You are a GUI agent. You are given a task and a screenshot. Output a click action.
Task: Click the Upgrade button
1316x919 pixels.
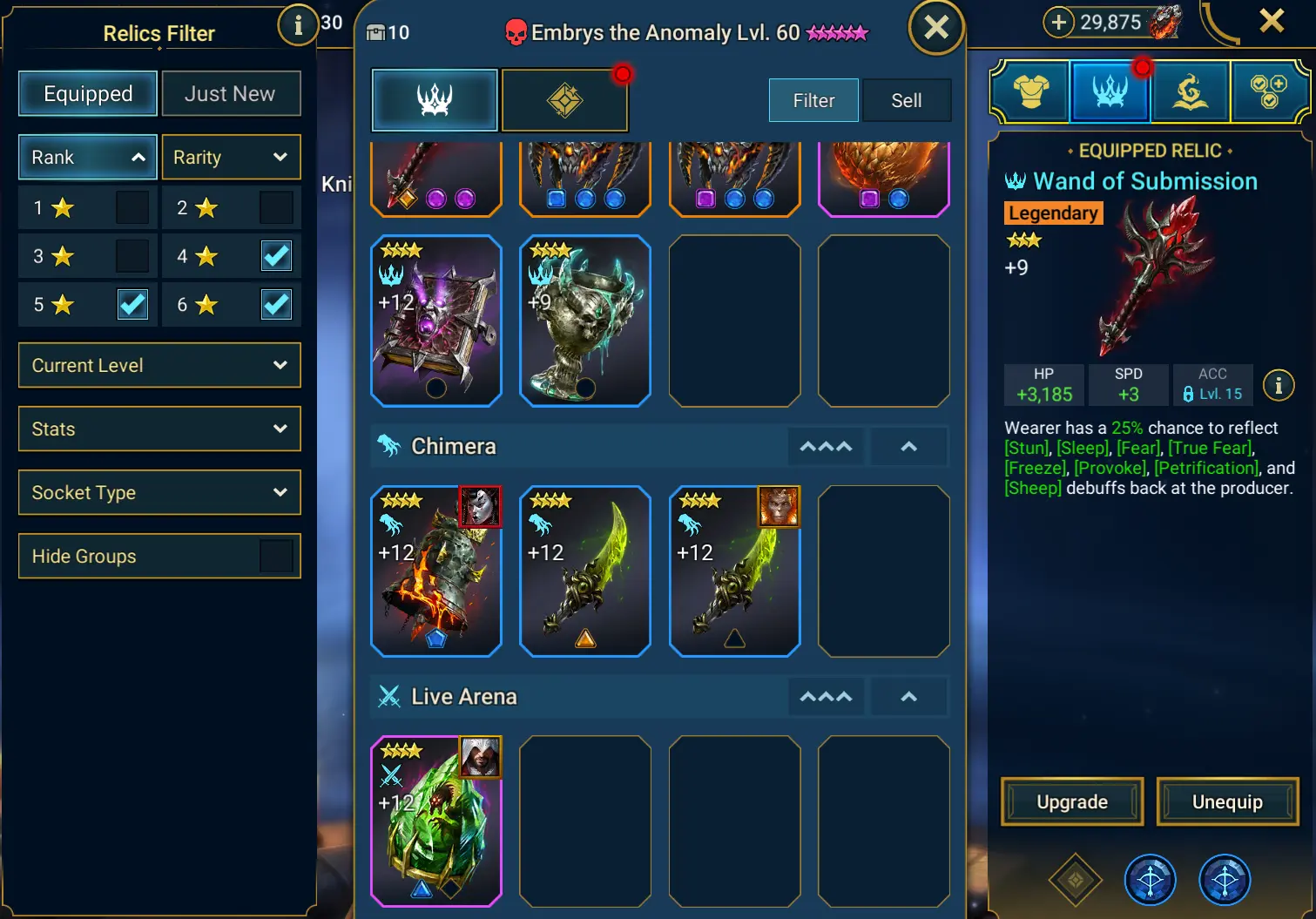point(1072,801)
